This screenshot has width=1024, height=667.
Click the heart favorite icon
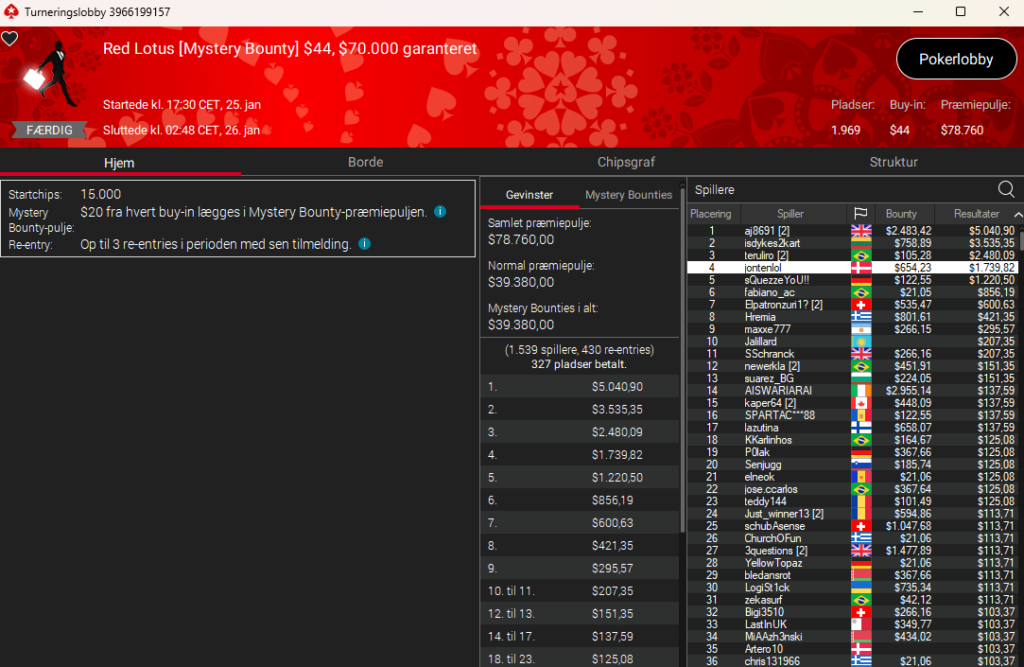tap(10, 39)
